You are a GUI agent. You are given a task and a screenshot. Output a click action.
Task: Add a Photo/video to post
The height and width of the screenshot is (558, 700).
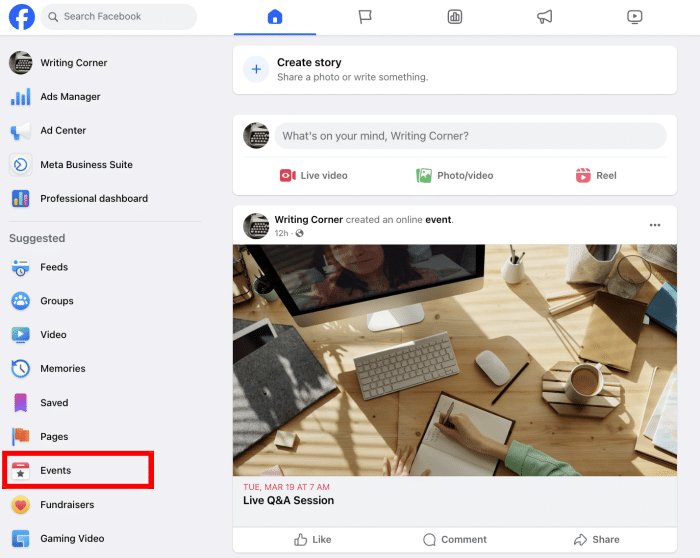pyautogui.click(x=454, y=175)
